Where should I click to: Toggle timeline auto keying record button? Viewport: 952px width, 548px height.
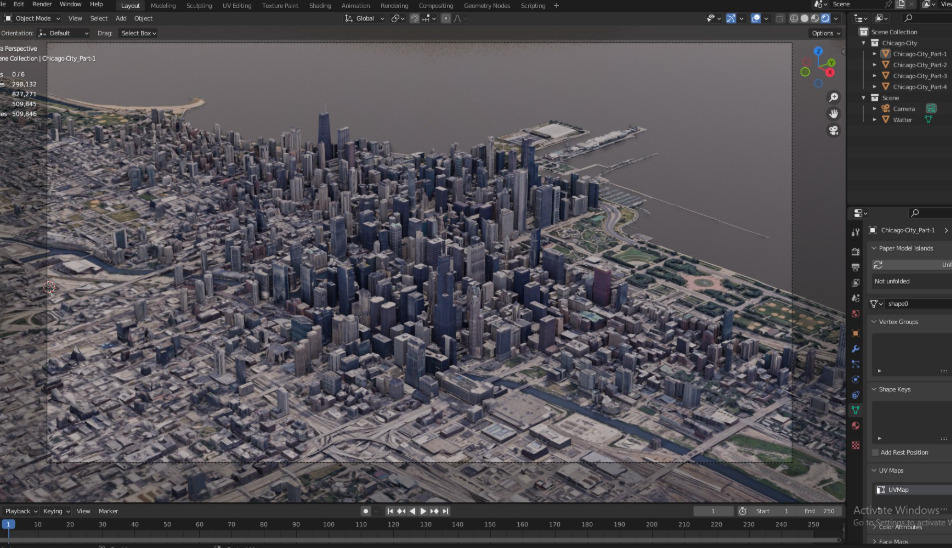point(365,512)
